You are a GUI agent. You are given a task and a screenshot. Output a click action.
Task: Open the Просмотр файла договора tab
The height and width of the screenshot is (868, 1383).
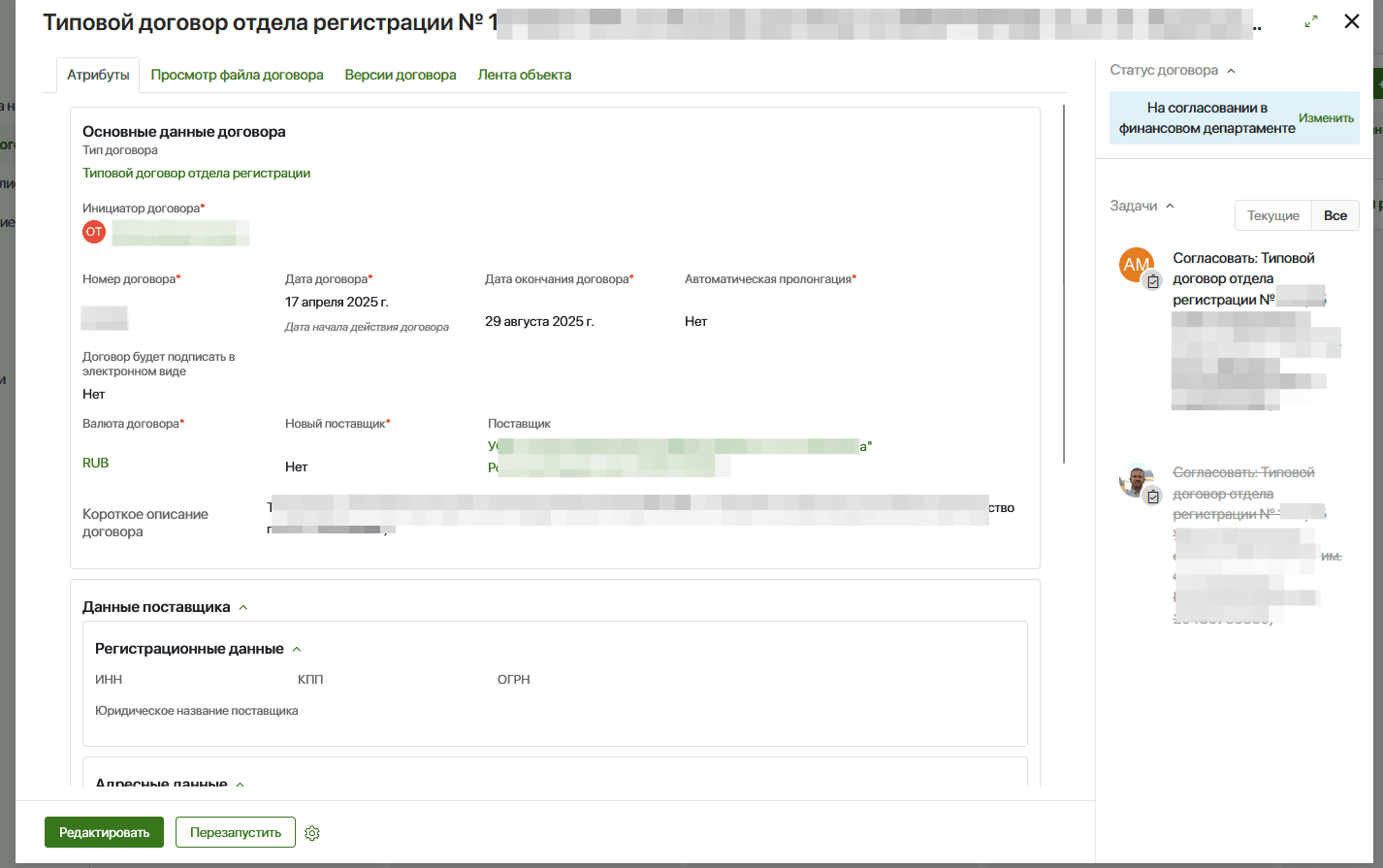coord(237,75)
